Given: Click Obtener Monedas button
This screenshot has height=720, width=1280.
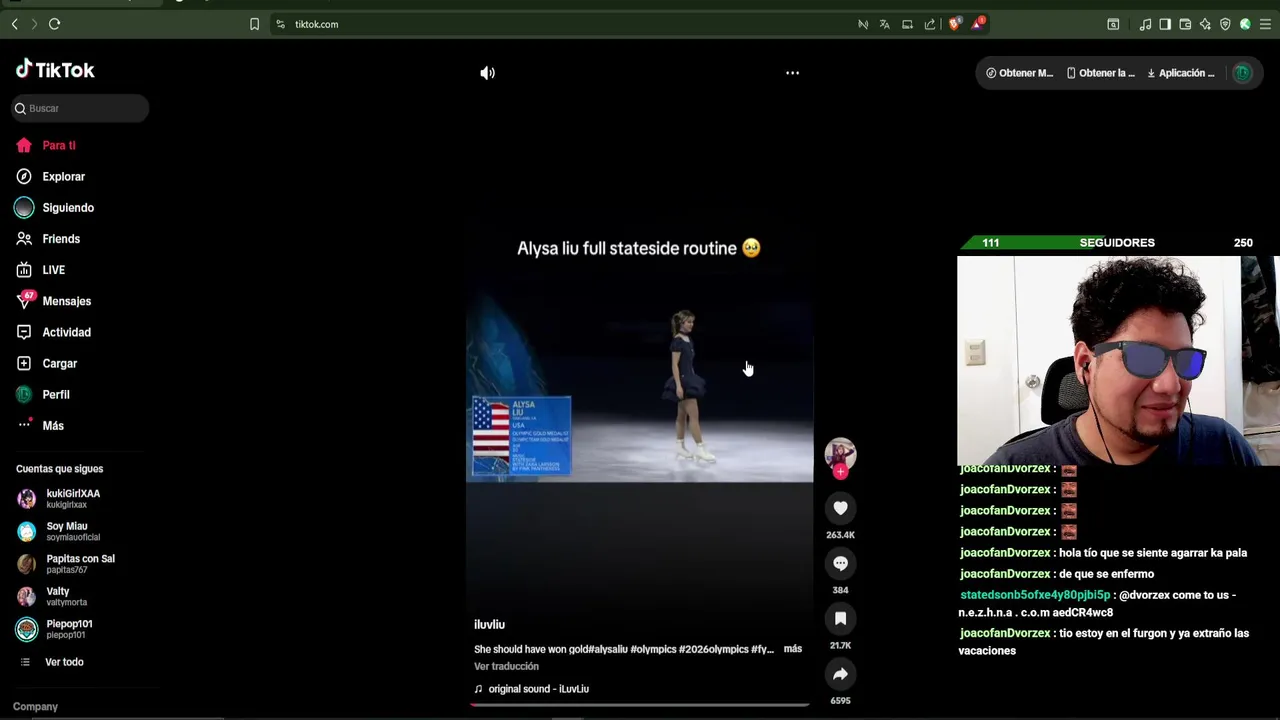Looking at the screenshot, I should click(x=1019, y=73).
